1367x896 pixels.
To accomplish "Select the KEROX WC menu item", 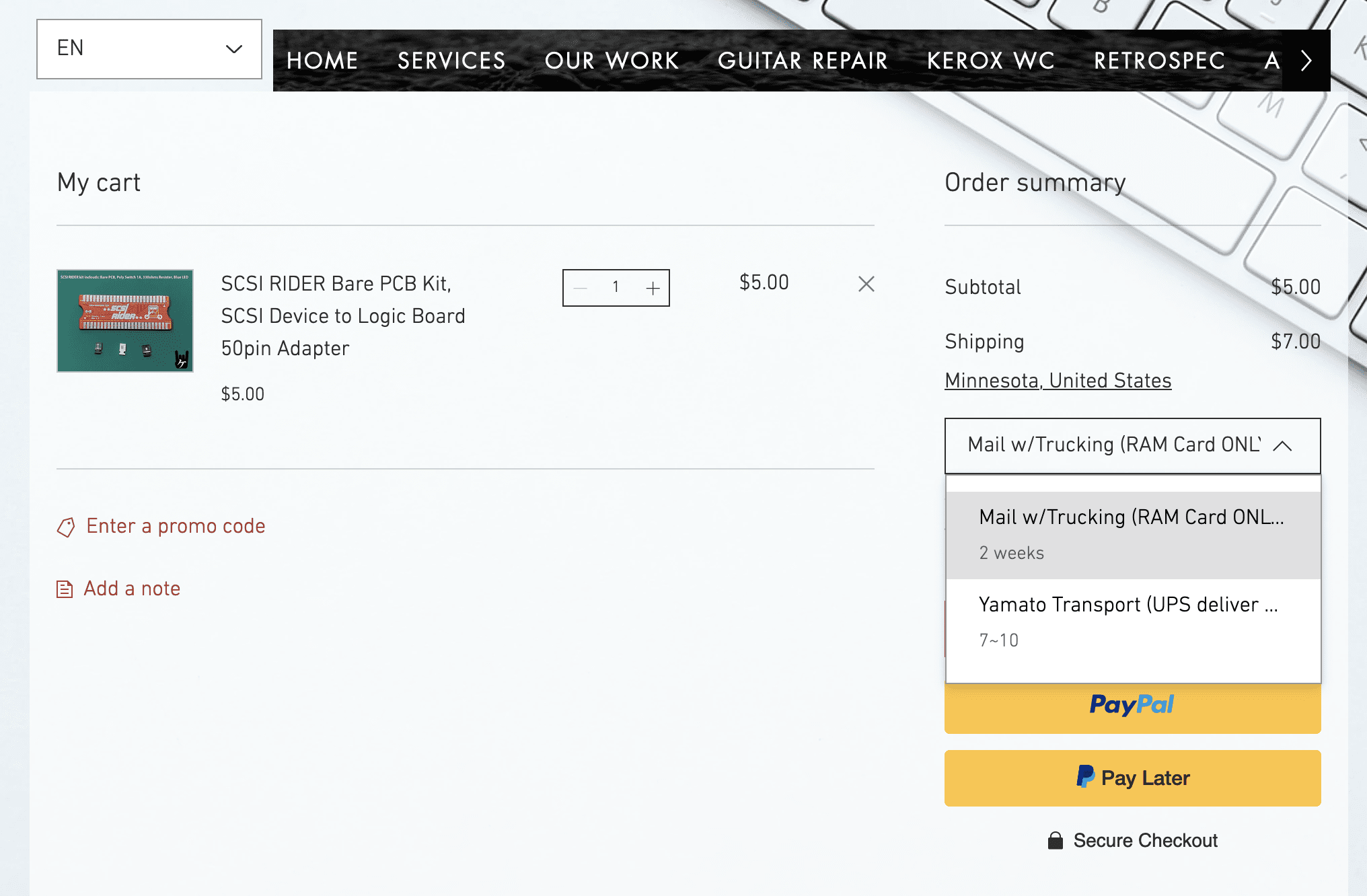I will click(x=991, y=61).
